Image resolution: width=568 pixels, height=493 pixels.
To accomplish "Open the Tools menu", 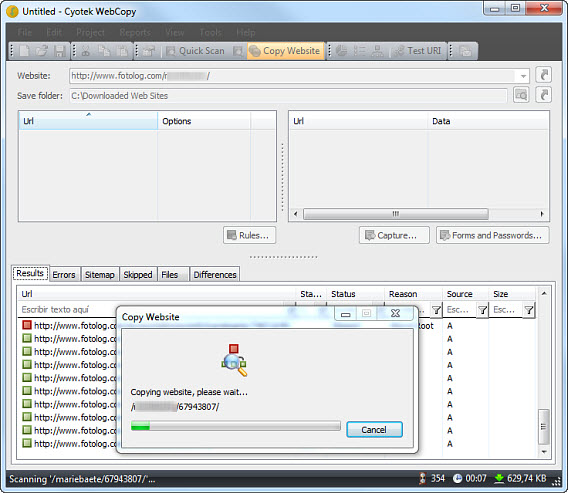I will (210, 33).
